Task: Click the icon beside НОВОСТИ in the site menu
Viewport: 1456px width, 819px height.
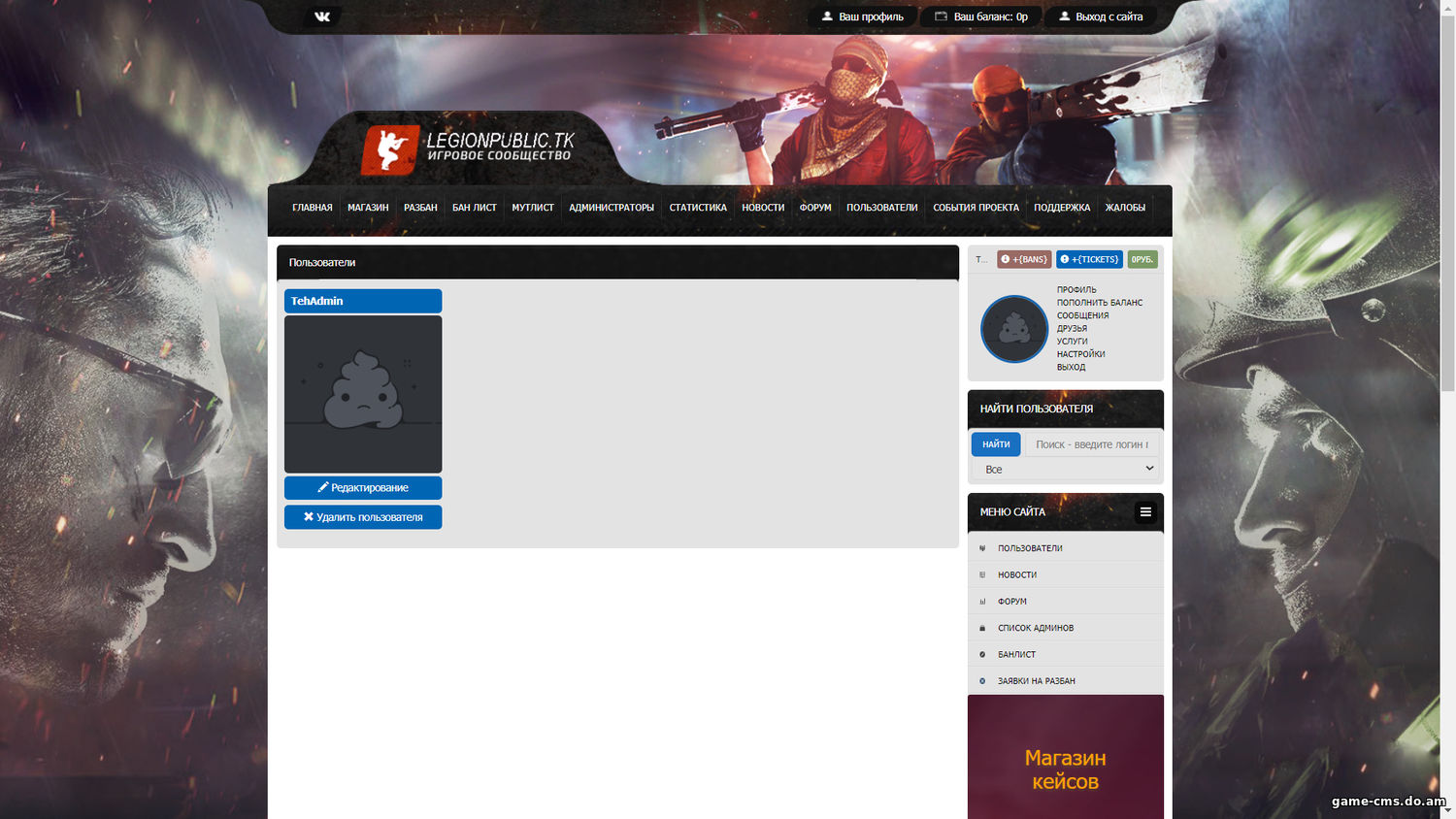Action: click(982, 574)
